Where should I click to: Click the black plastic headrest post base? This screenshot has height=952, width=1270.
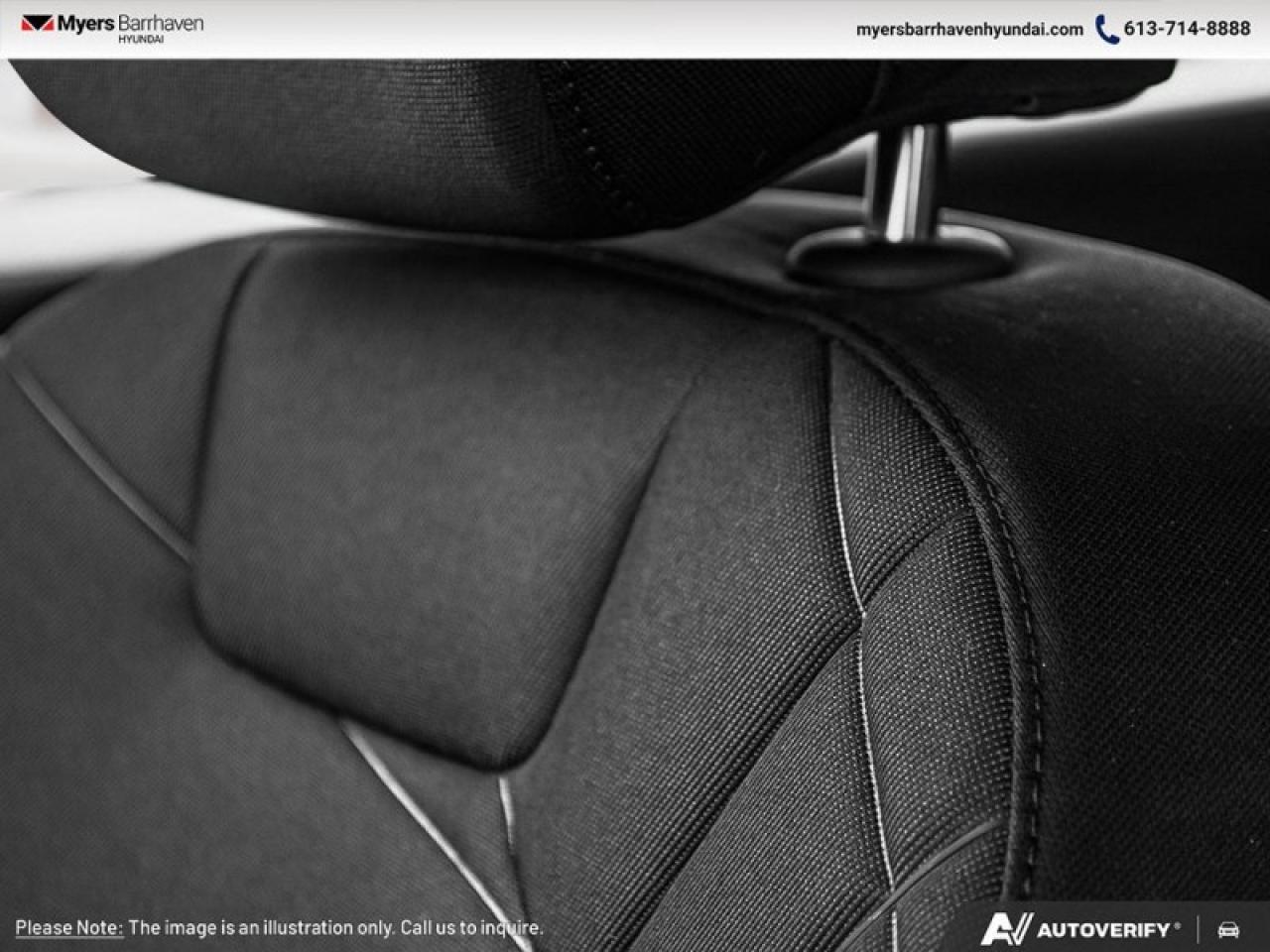pyautogui.click(x=898, y=255)
